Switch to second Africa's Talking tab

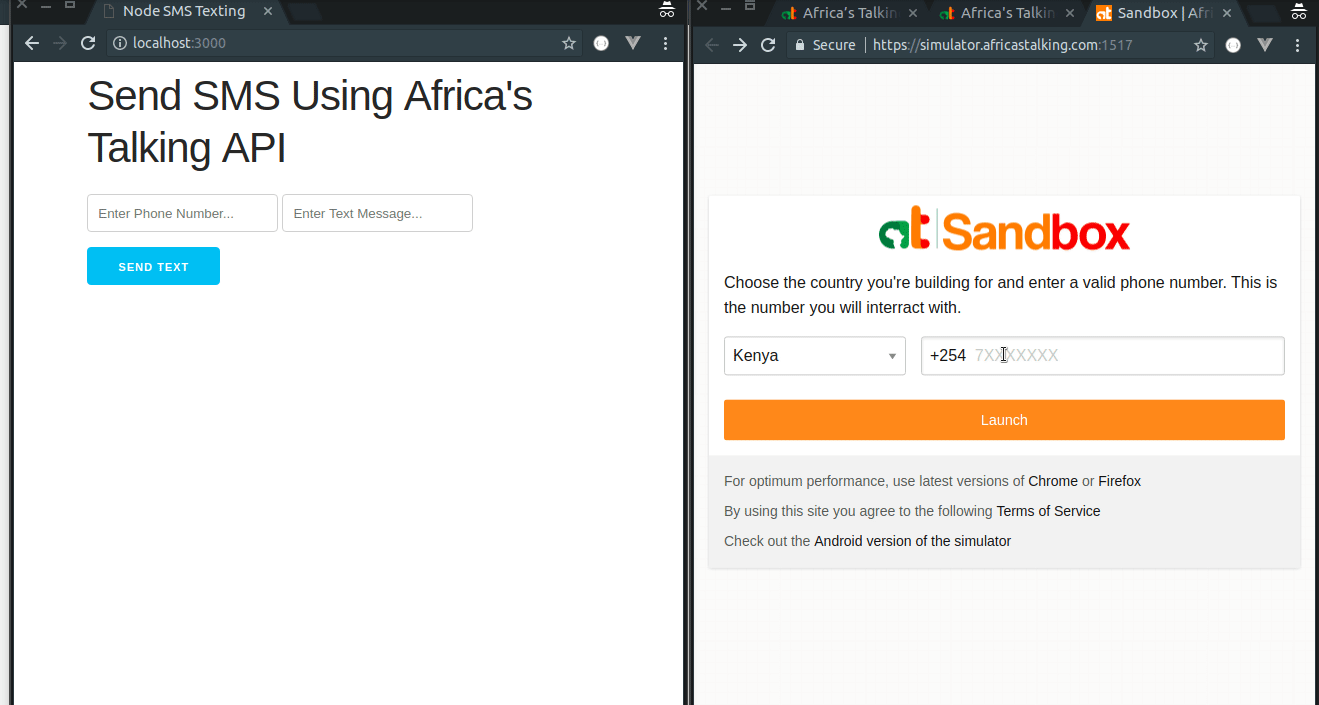click(1006, 13)
